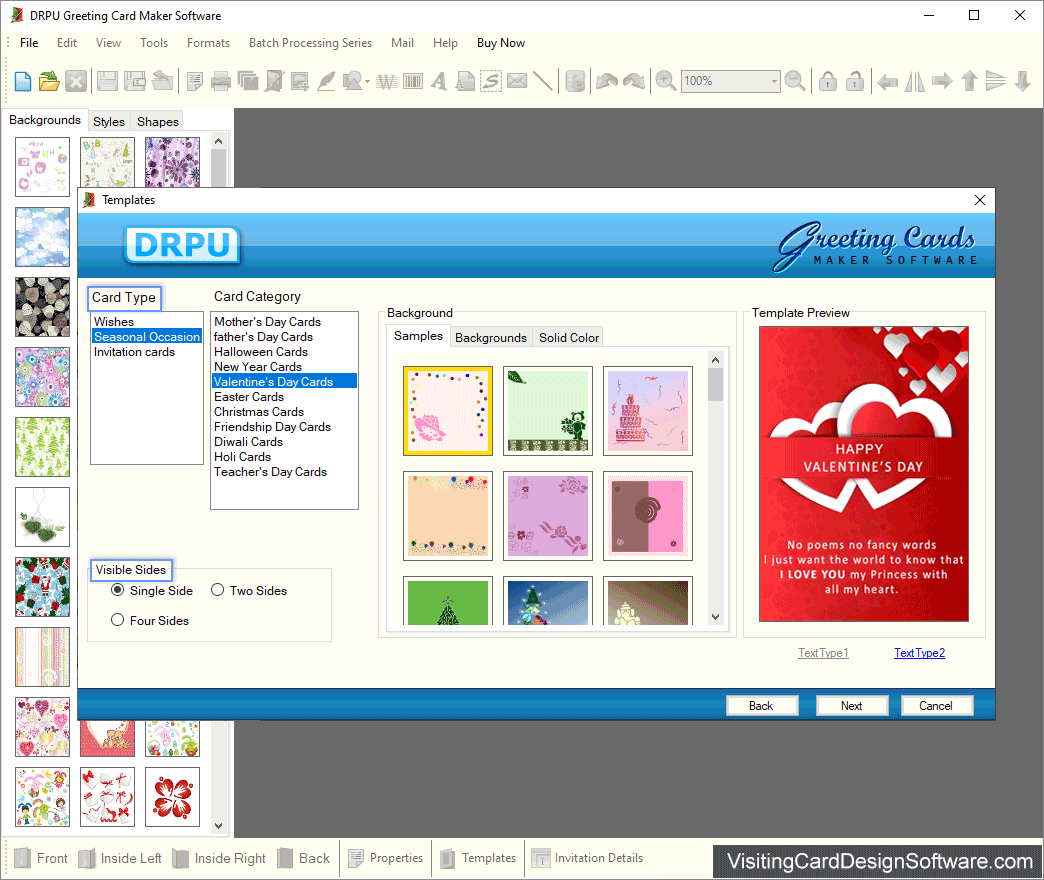Select the quill pen drawing tool
Screen dimensions: 1044x880
(326, 81)
